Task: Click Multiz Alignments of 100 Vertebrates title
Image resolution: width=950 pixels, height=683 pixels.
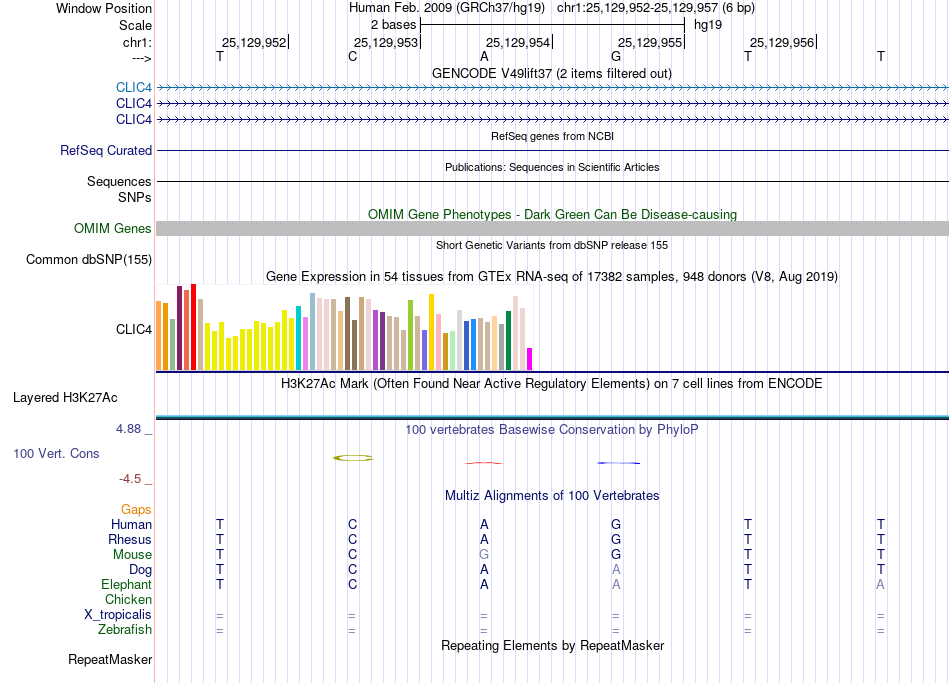Action: tap(552, 496)
